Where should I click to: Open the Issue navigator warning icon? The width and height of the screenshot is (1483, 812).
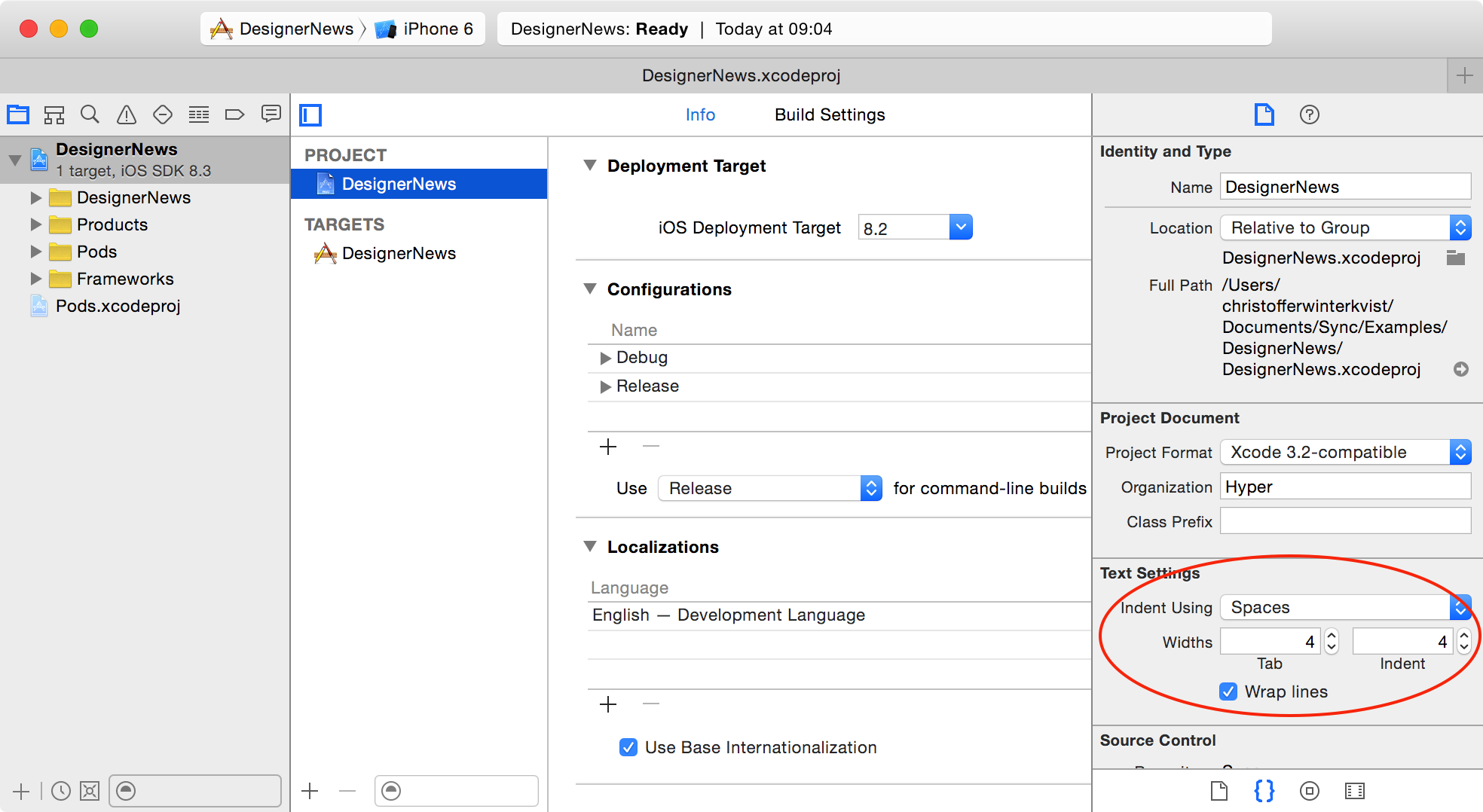pos(127,114)
